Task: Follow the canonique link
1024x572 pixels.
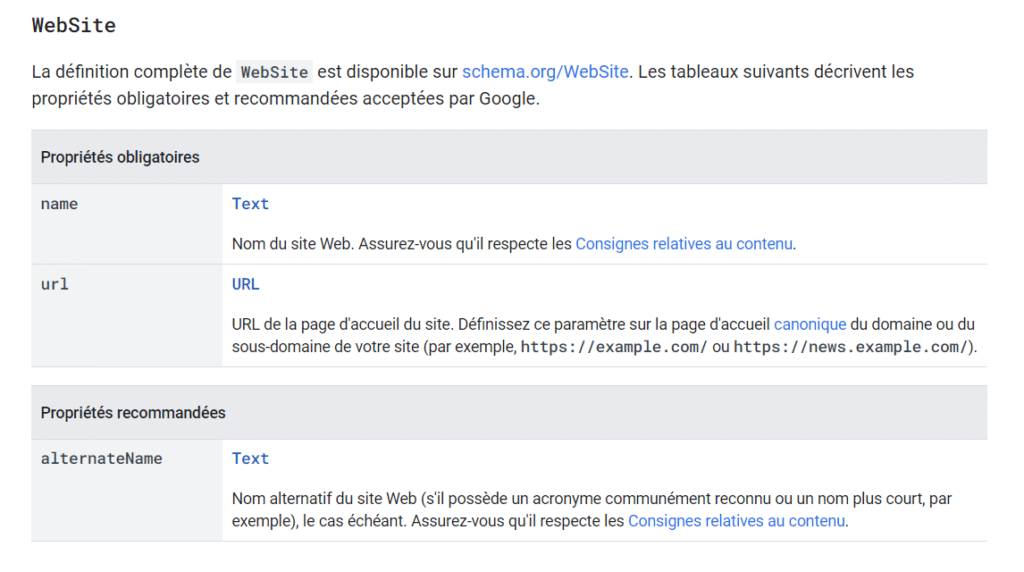Action: [810, 324]
